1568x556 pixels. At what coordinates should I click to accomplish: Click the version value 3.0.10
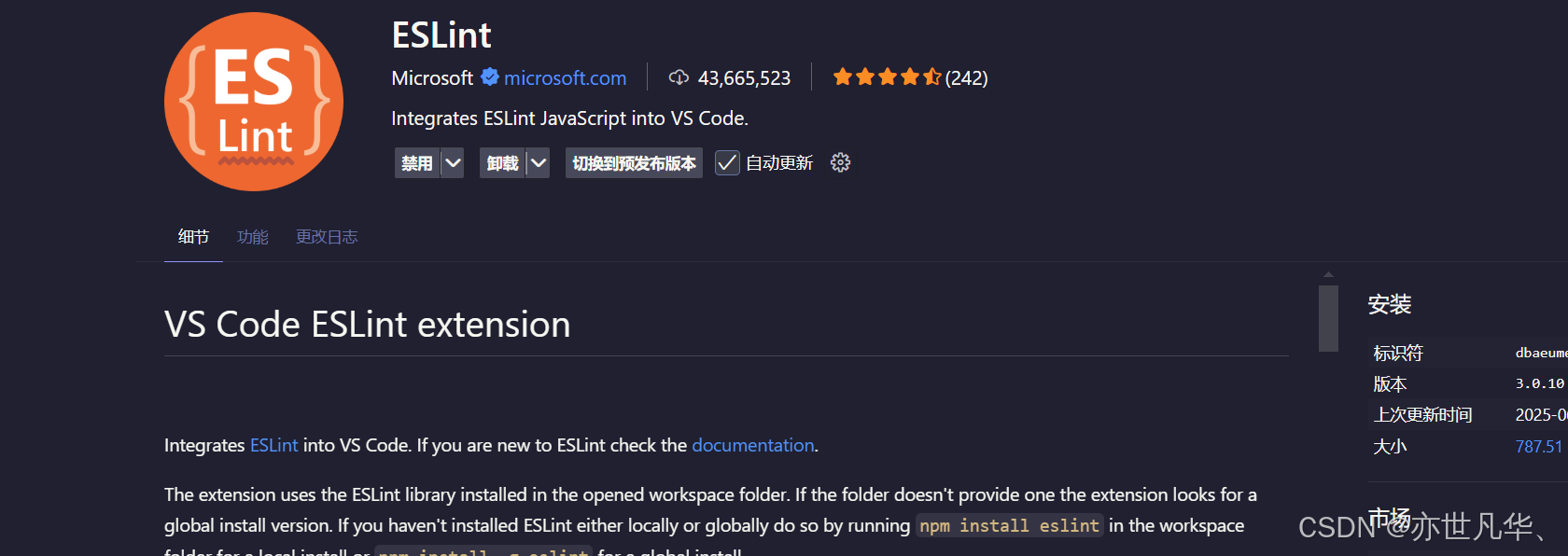click(1540, 383)
